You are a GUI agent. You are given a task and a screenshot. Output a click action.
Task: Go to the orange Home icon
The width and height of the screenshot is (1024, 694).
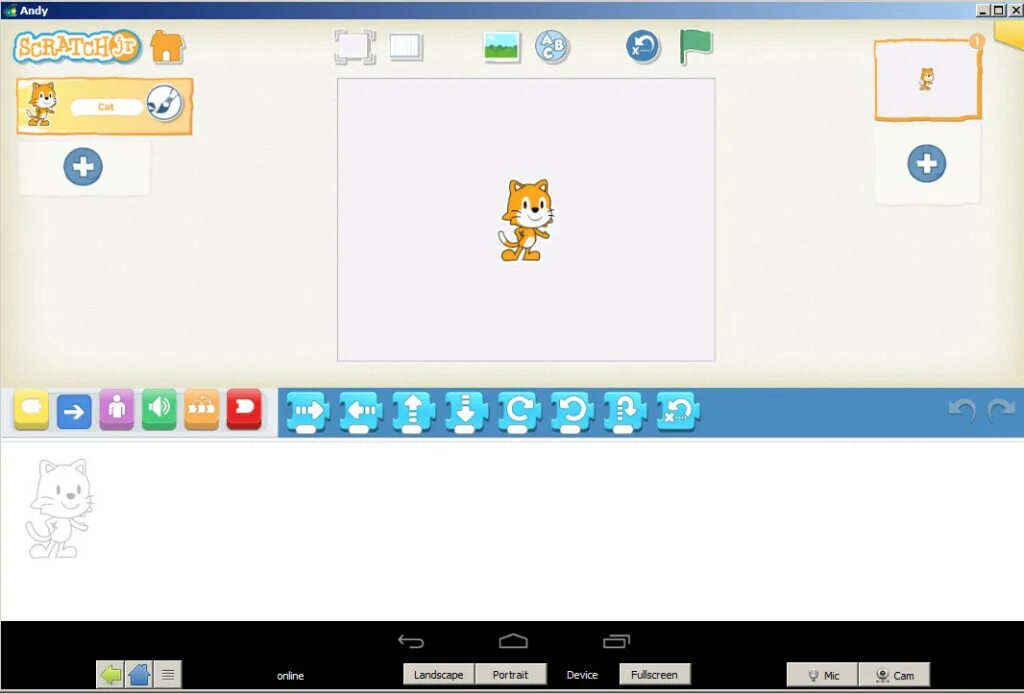point(167,46)
